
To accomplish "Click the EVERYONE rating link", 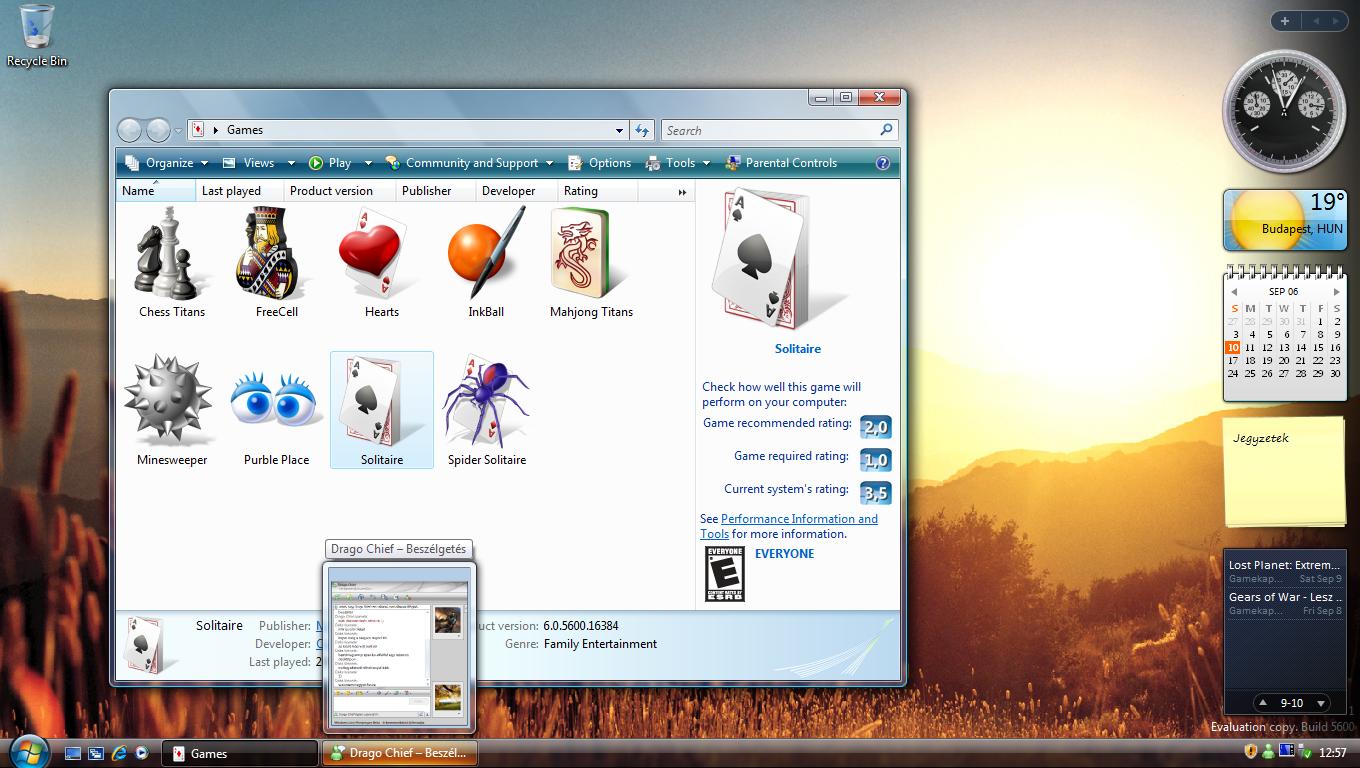I will tap(784, 554).
